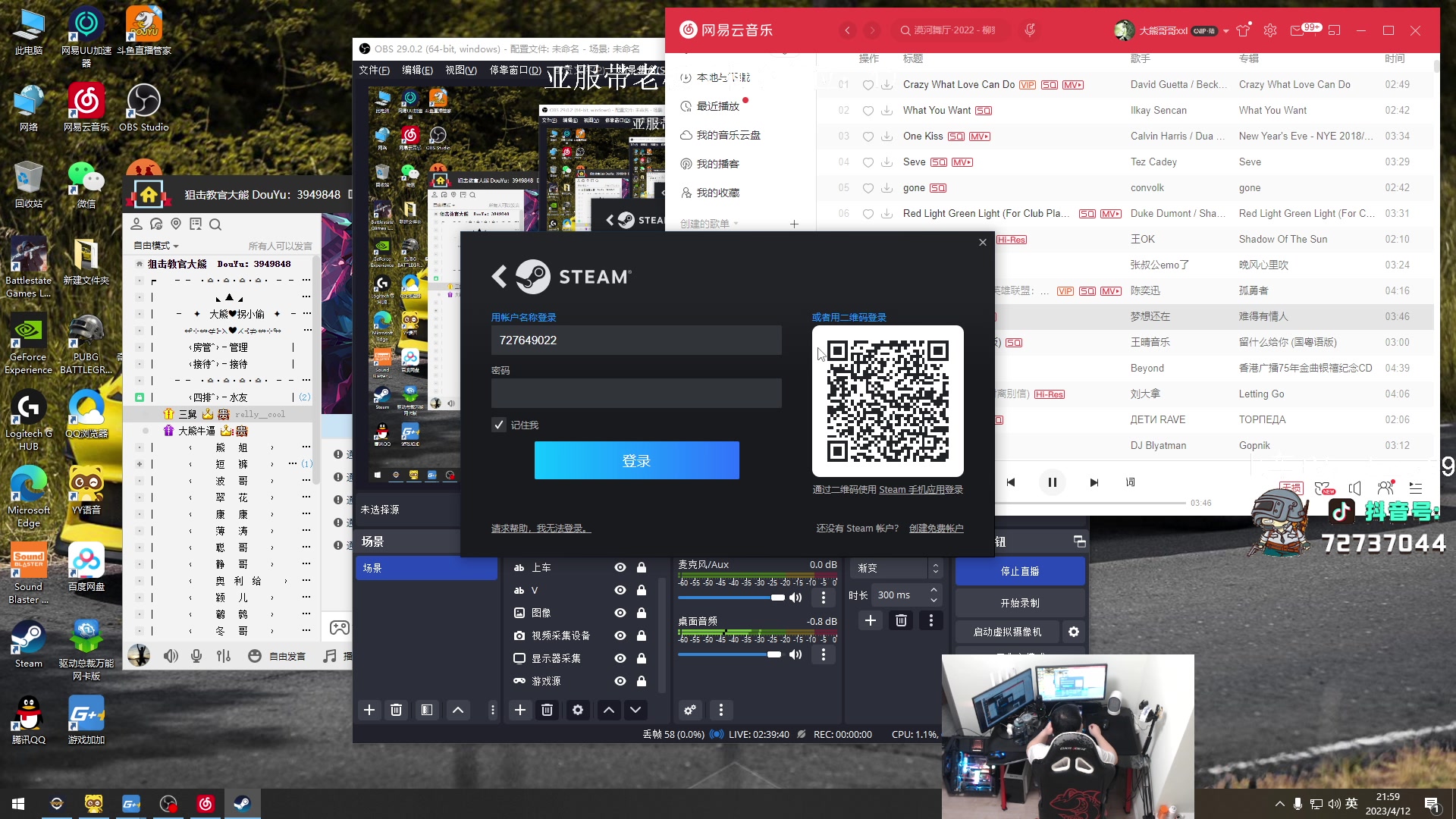
Task: Click 登录 button in Steam login dialog
Action: tap(636, 460)
